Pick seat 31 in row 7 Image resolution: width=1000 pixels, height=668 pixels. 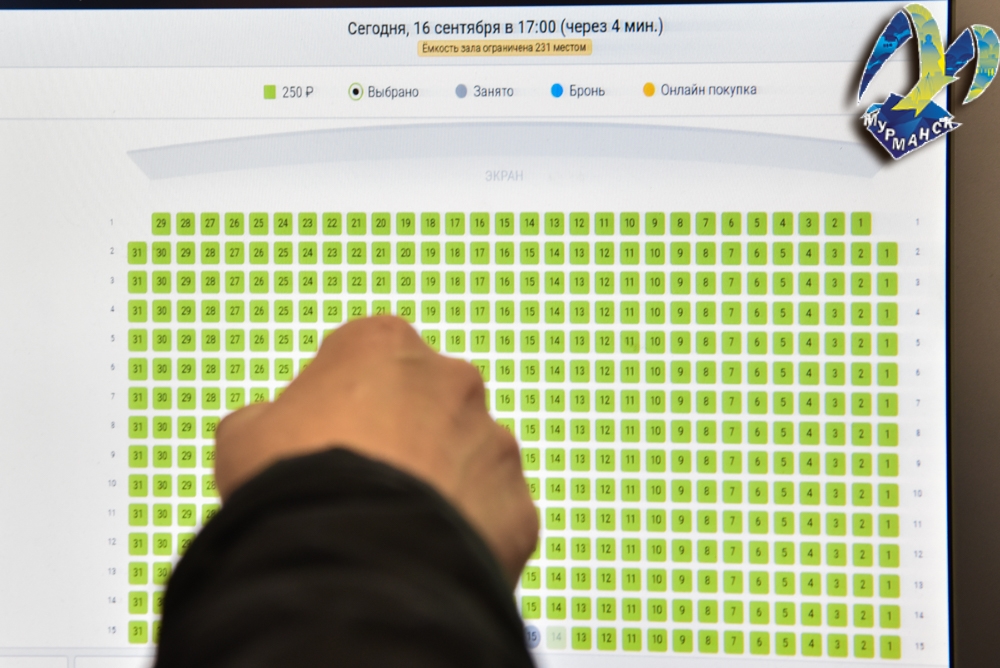pyautogui.click(x=137, y=398)
